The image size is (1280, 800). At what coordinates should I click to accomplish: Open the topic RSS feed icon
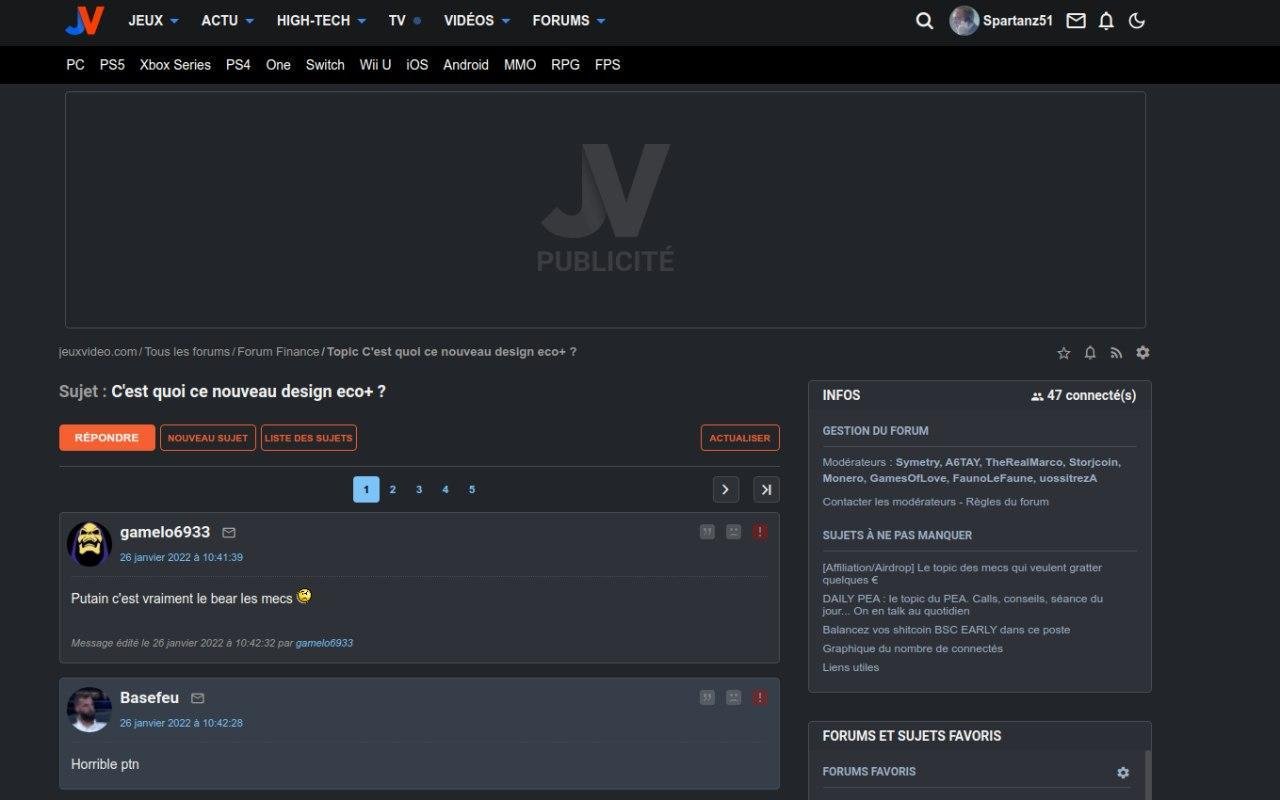(1116, 353)
